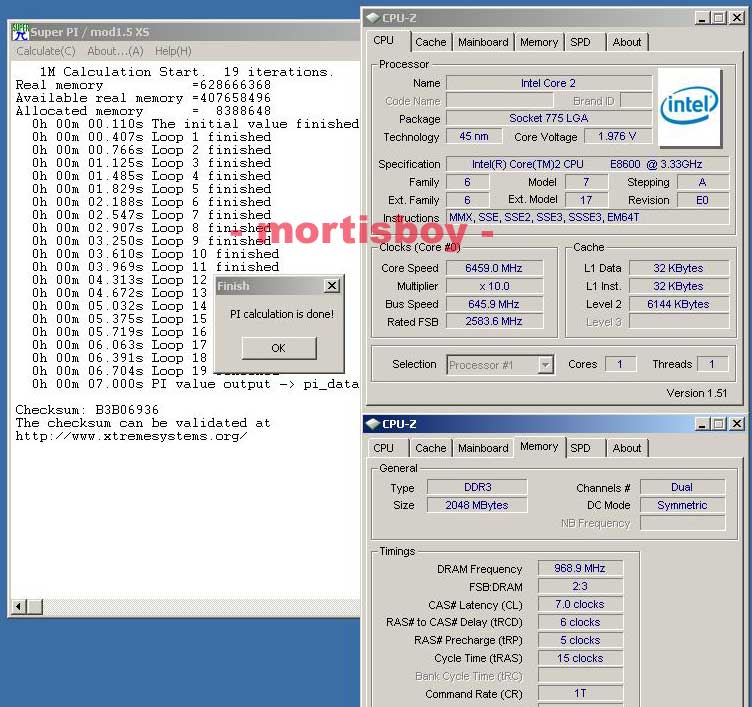This screenshot has width=752, height=707.
Task: Click the memory Size value 2048 MBytes
Action: tap(477, 505)
